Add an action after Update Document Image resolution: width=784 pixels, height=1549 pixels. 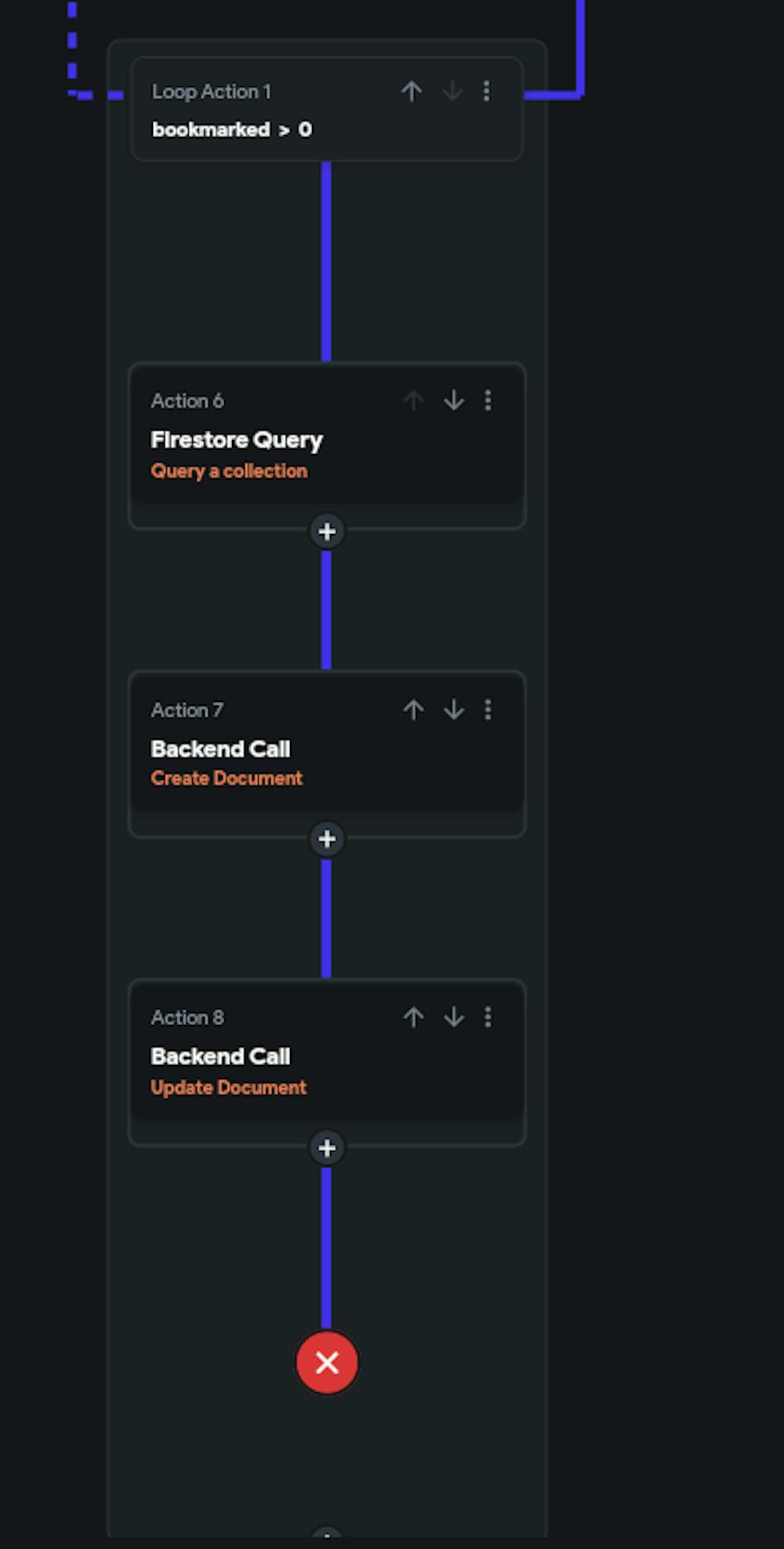327,1148
